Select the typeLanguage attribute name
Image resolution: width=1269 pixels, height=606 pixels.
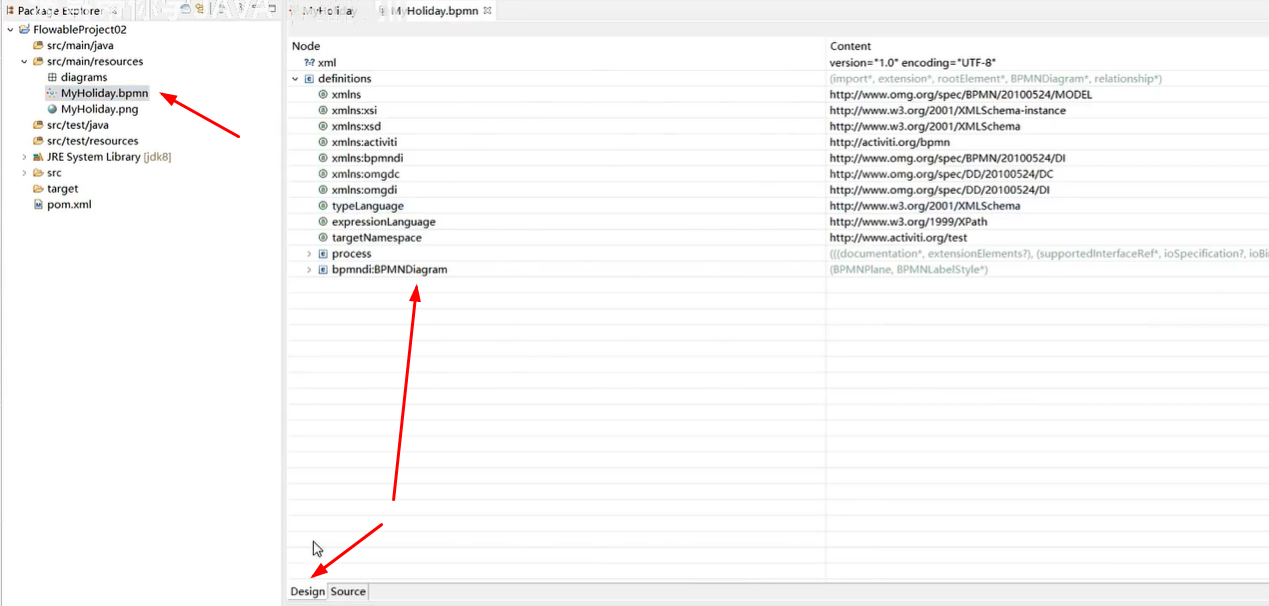pos(368,206)
